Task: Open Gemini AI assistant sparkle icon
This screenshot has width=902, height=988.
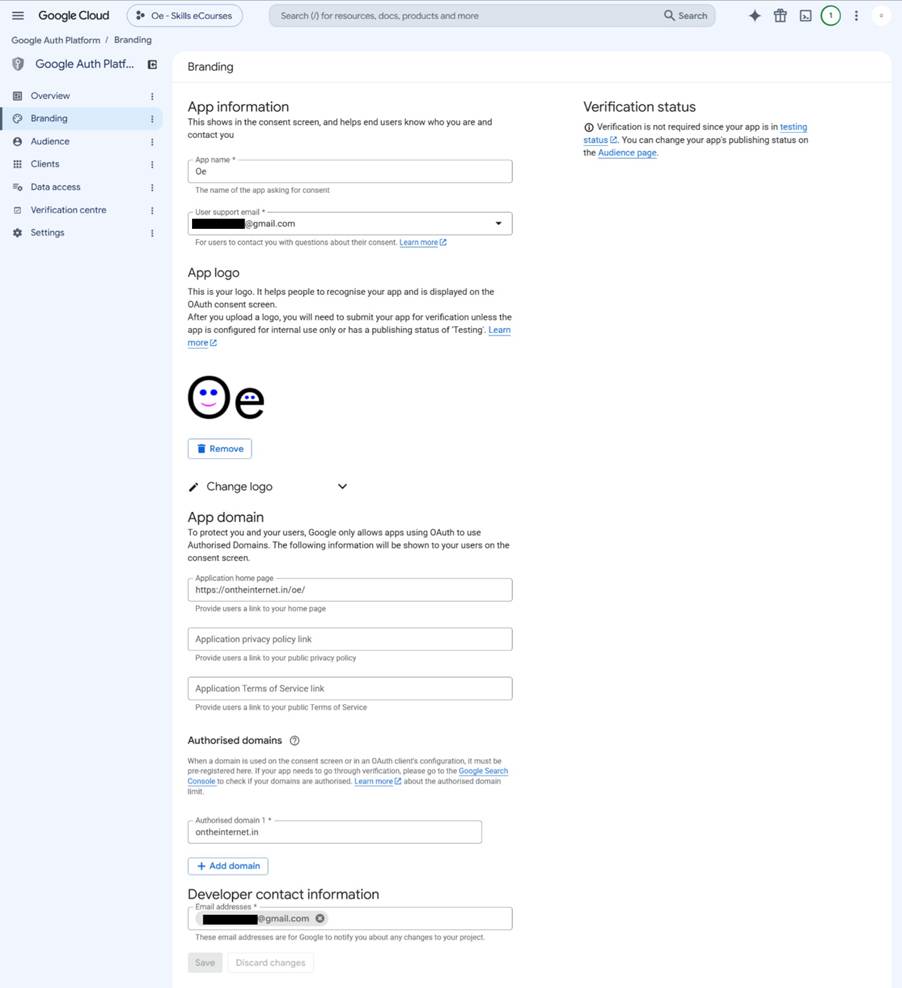Action: point(755,16)
